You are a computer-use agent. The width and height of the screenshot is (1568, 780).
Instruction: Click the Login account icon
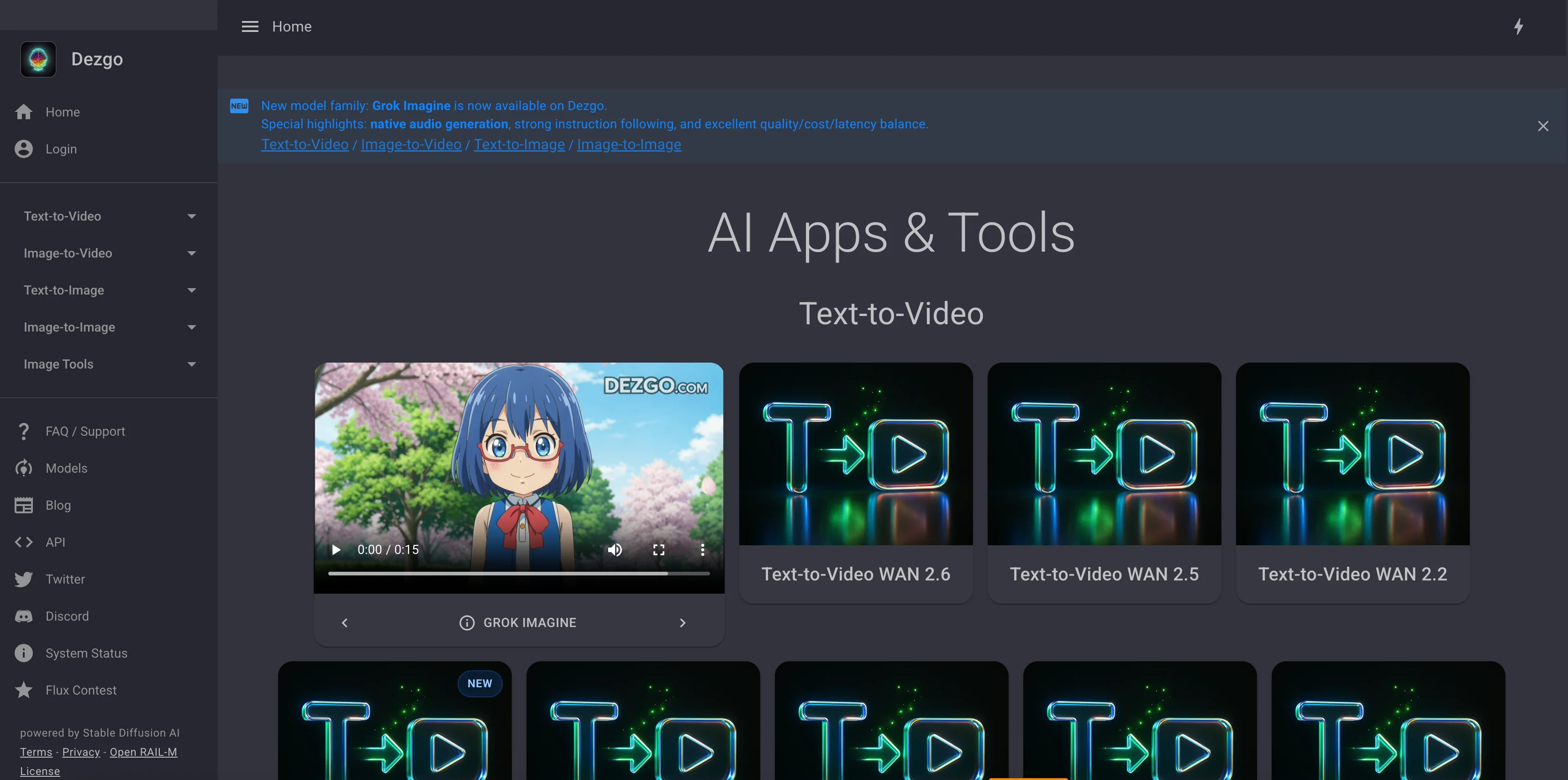click(x=24, y=149)
